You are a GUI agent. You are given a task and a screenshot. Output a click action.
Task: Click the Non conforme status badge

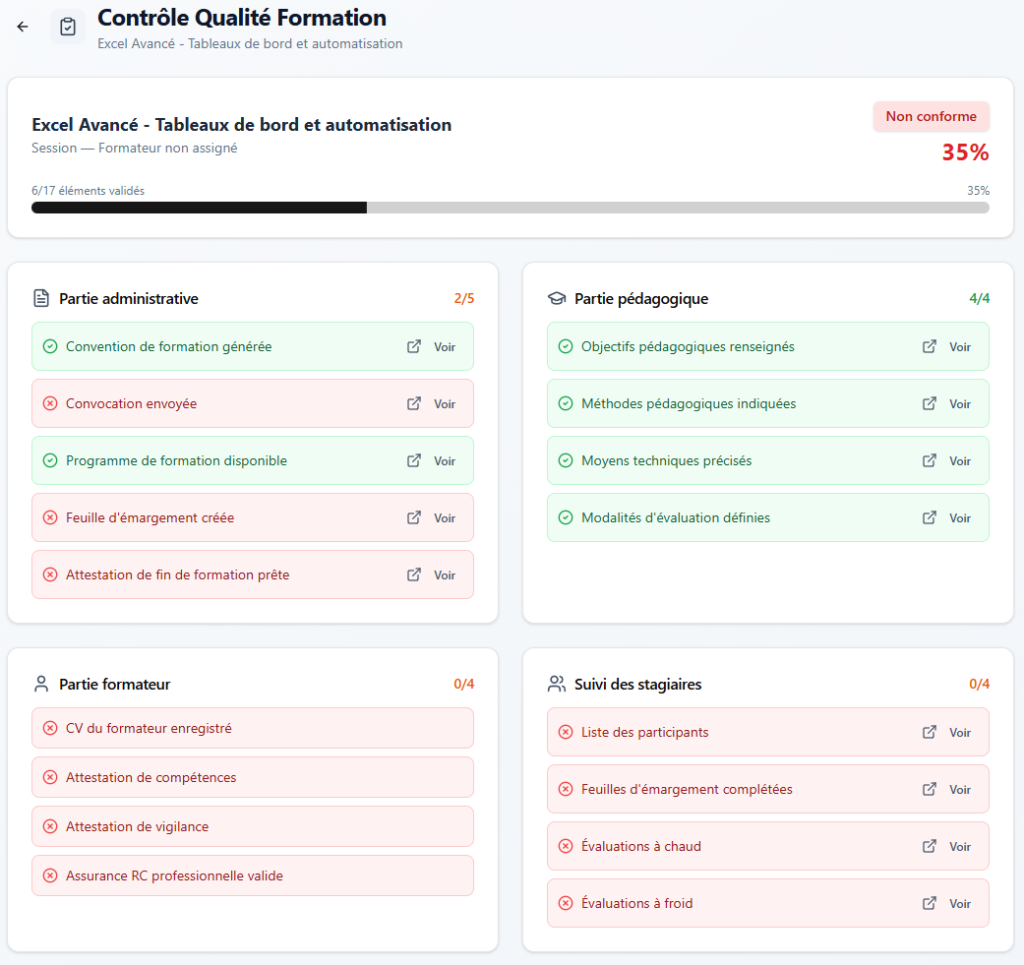pos(931,116)
